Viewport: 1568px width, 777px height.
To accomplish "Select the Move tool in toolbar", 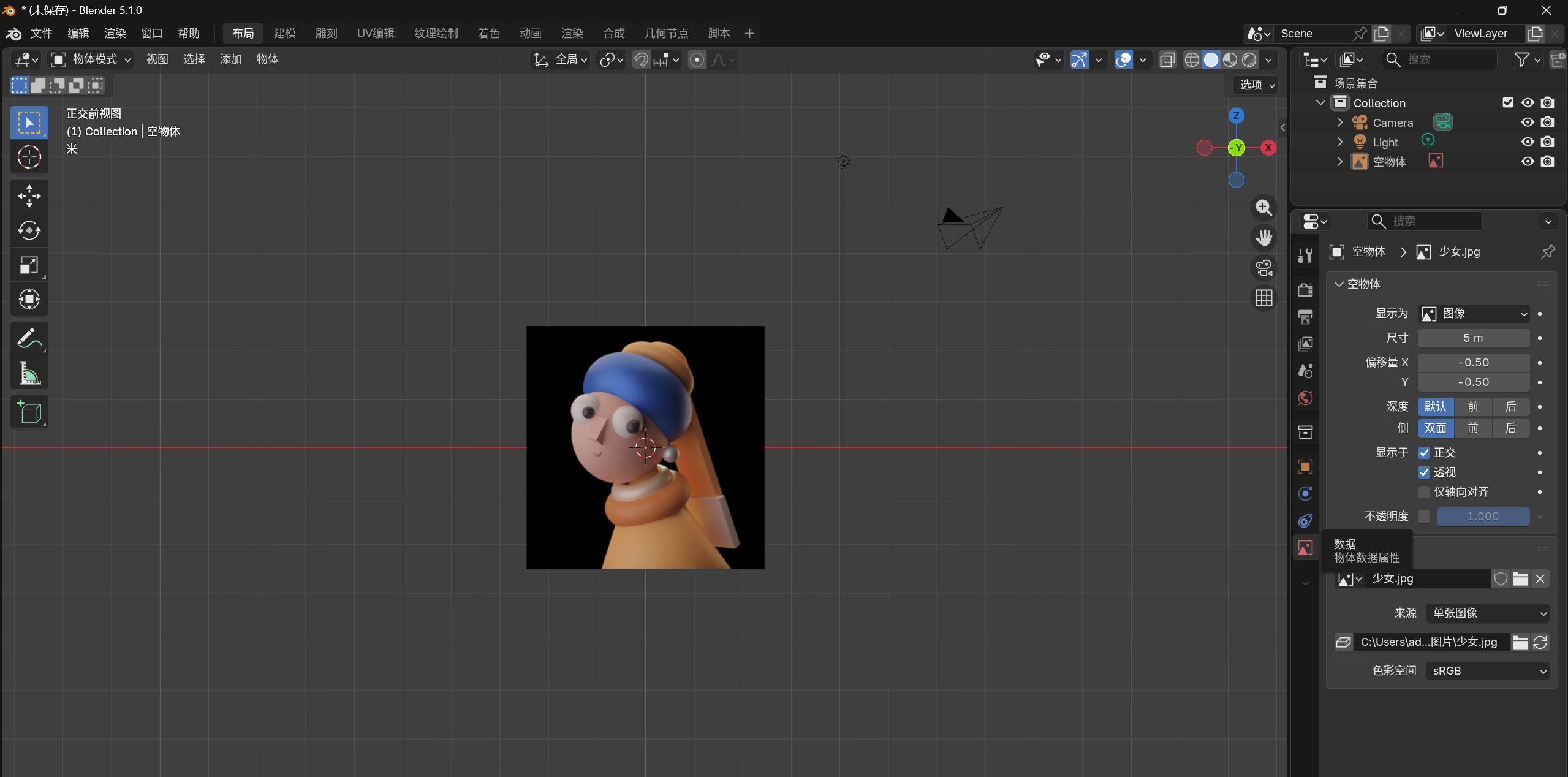I will [29, 197].
